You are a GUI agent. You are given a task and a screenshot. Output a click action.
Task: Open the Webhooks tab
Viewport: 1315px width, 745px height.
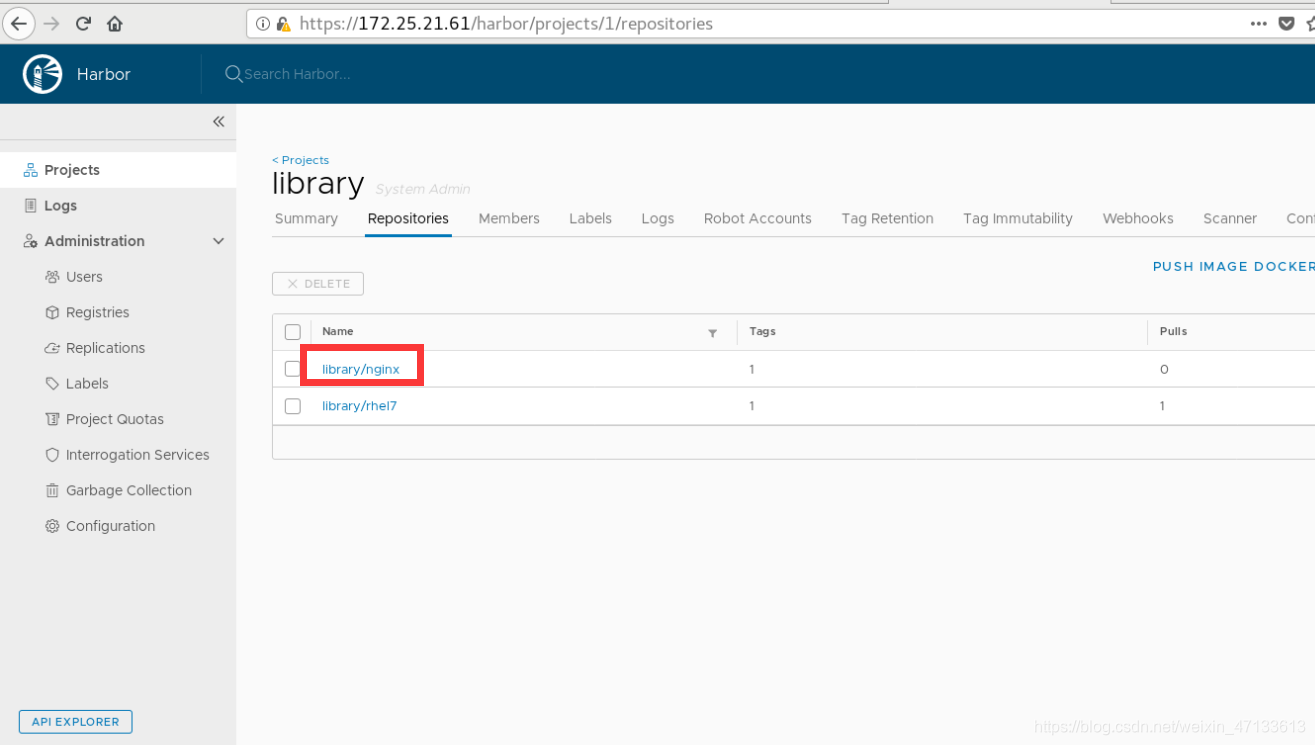(1138, 218)
